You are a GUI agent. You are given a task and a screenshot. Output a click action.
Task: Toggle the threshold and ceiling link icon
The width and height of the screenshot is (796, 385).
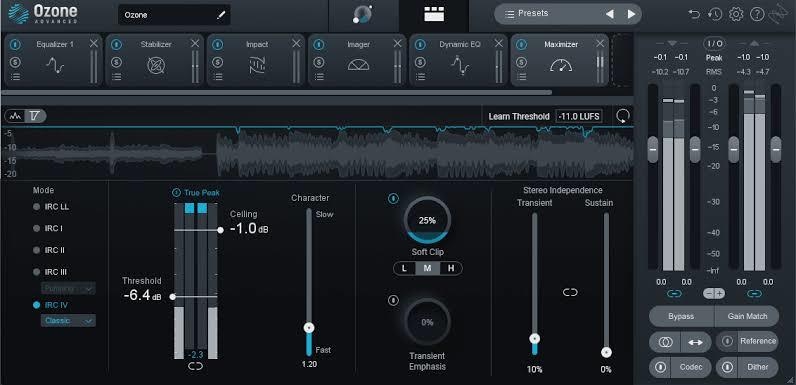click(195, 366)
